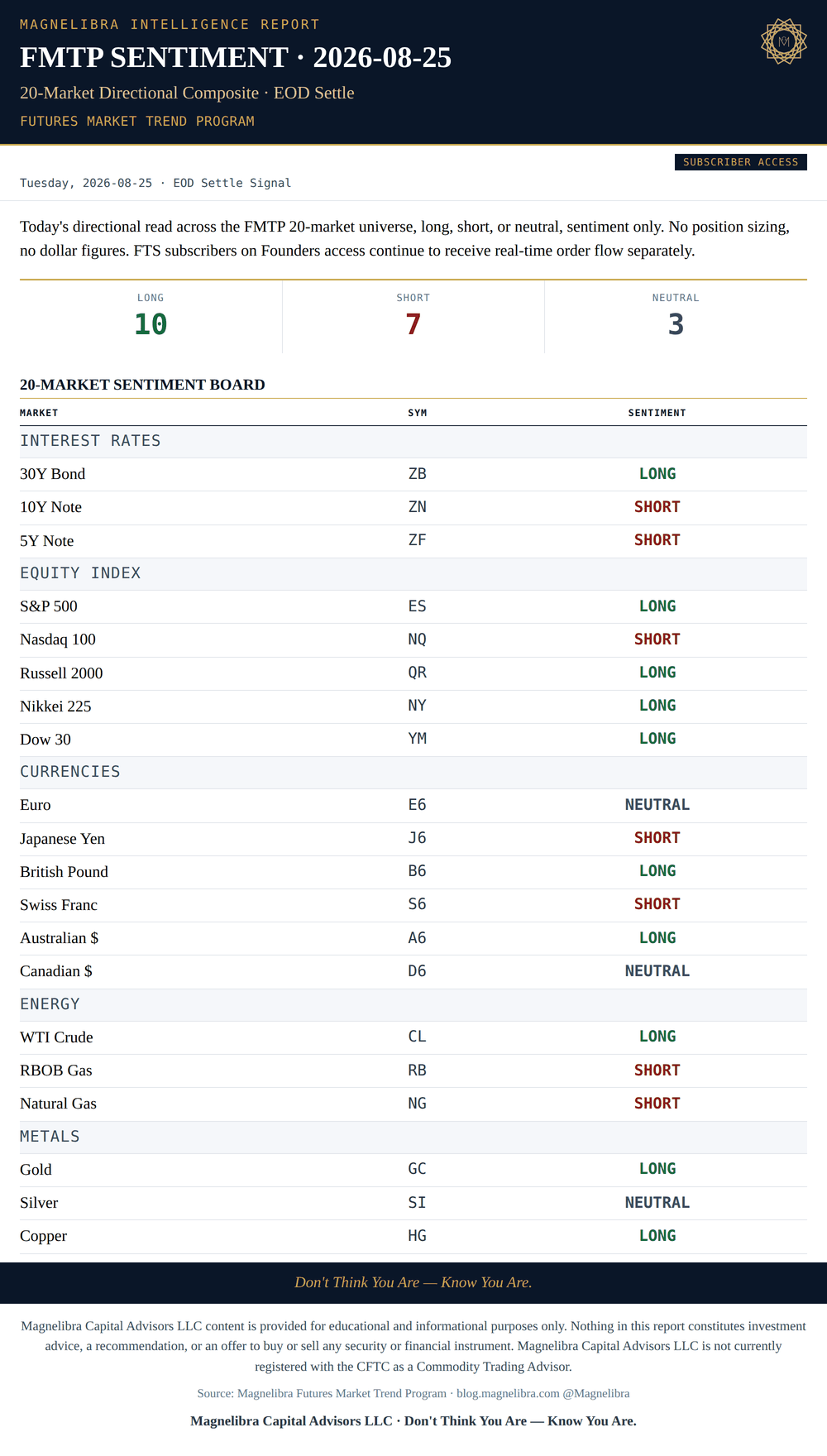
Task: Click the ZB symbol for 30Y Bond
Action: (418, 474)
